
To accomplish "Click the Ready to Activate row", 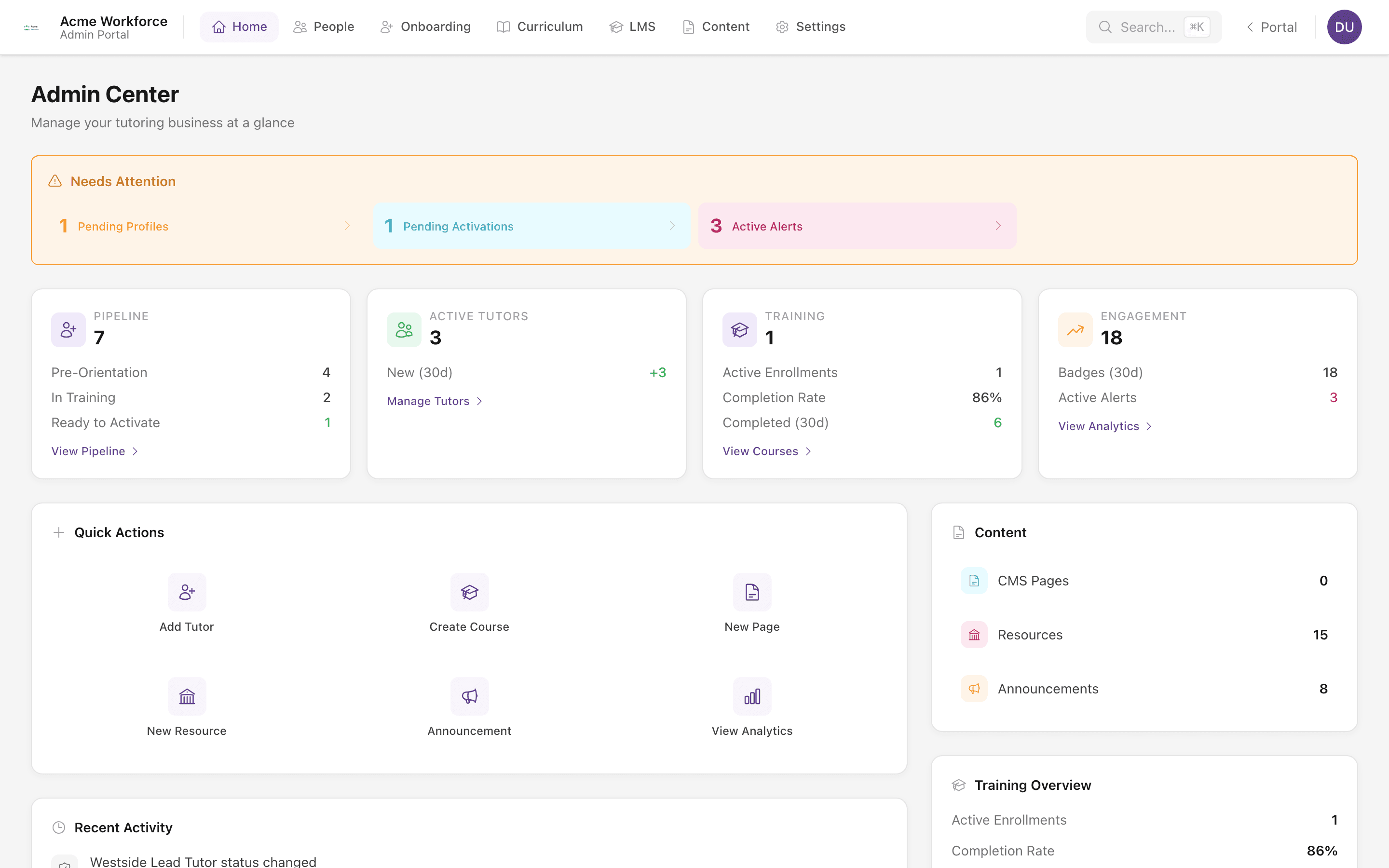I will tap(191, 422).
